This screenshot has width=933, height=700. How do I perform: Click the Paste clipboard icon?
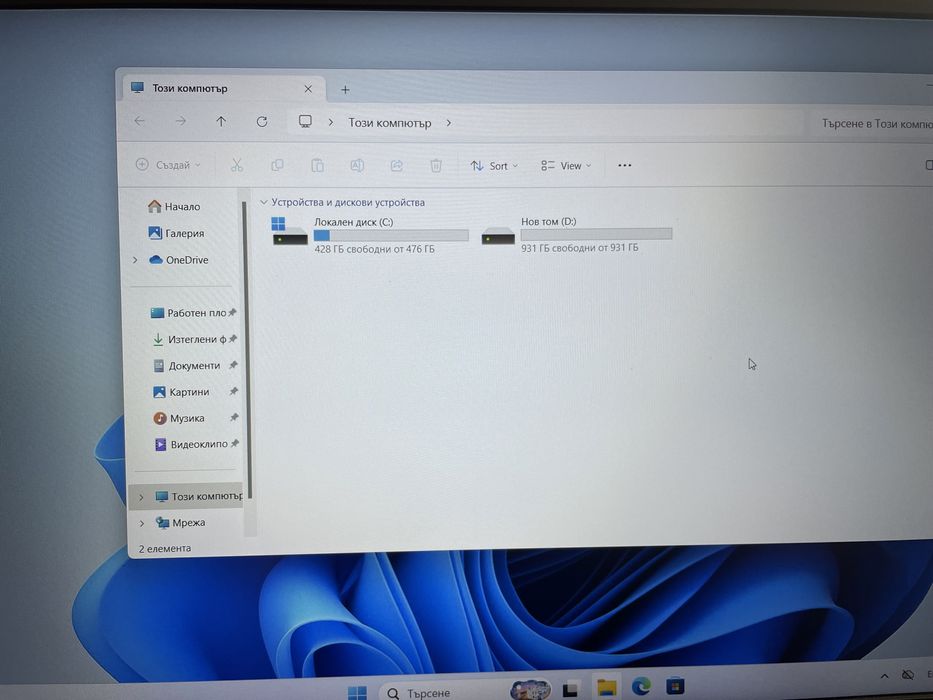pyautogui.click(x=318, y=165)
